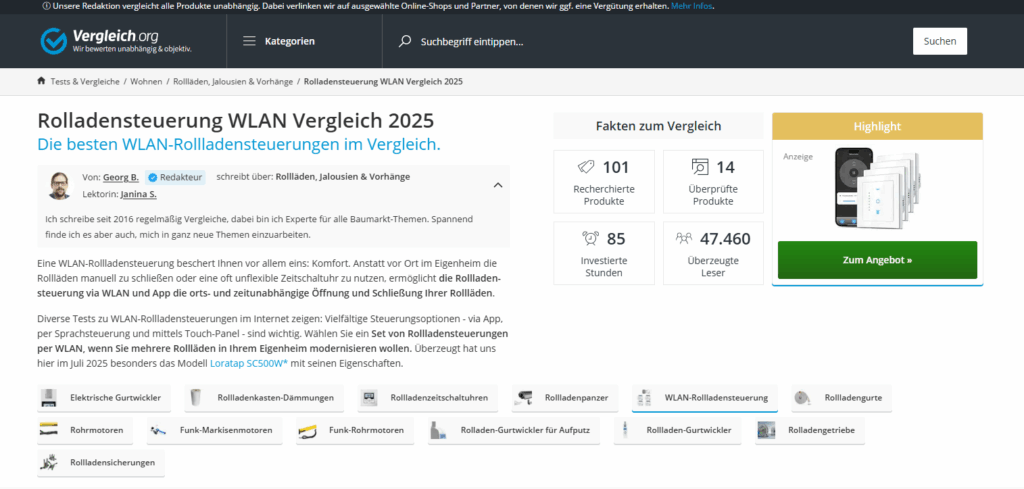Open the Rollladenzeitschaltuhren category icon
The image size is (1024, 489).
click(x=370, y=398)
